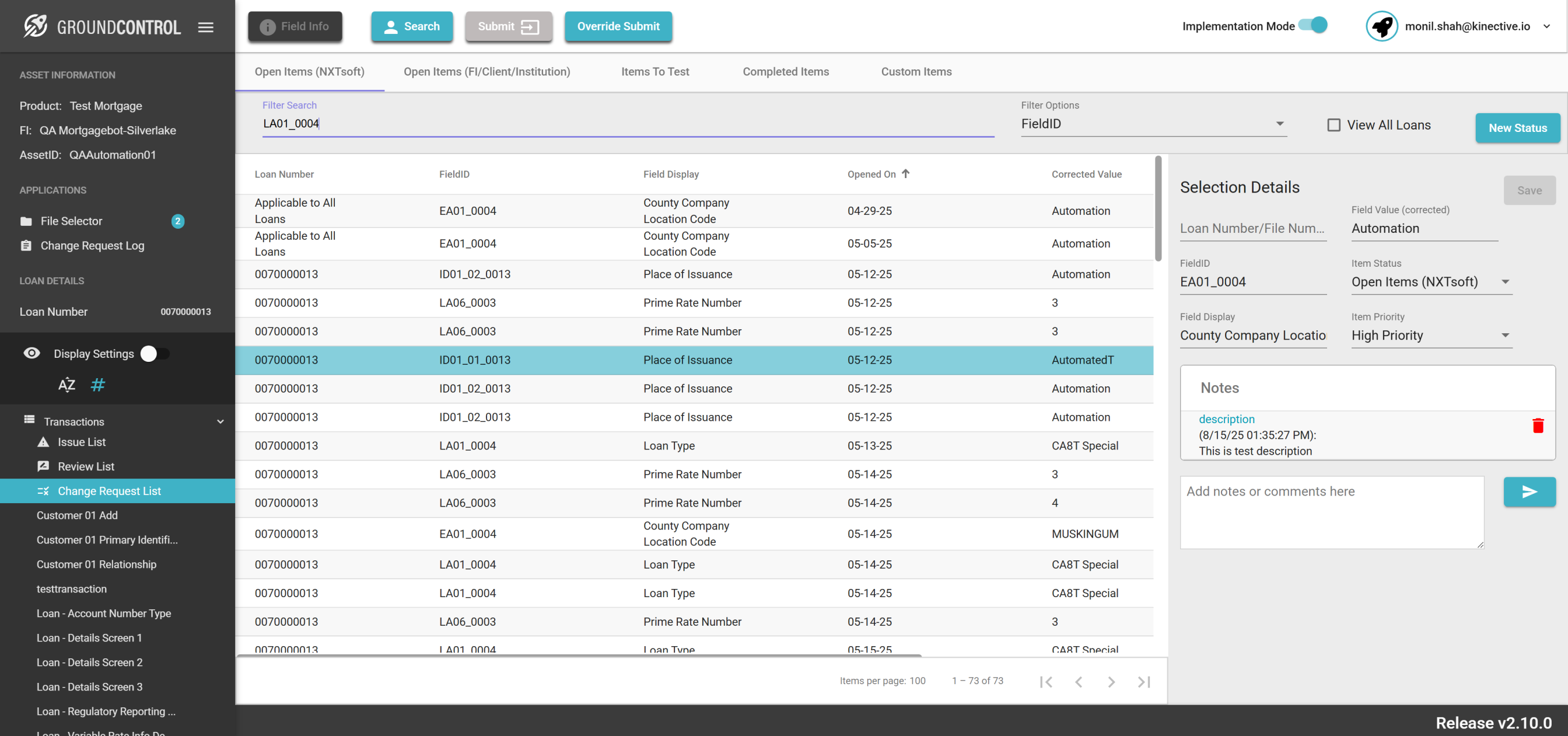
Task: Collapse the Transactions section
Action: [x=220, y=421]
